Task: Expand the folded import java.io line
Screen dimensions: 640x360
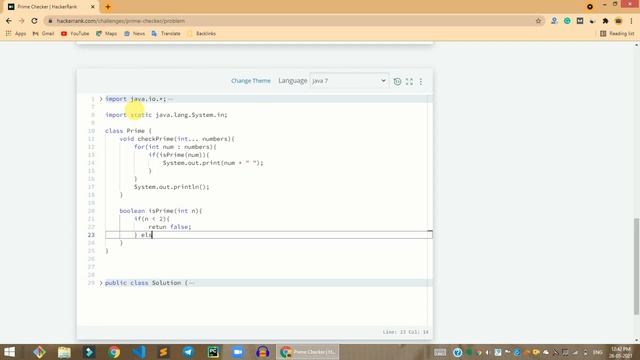Action: 101,99
